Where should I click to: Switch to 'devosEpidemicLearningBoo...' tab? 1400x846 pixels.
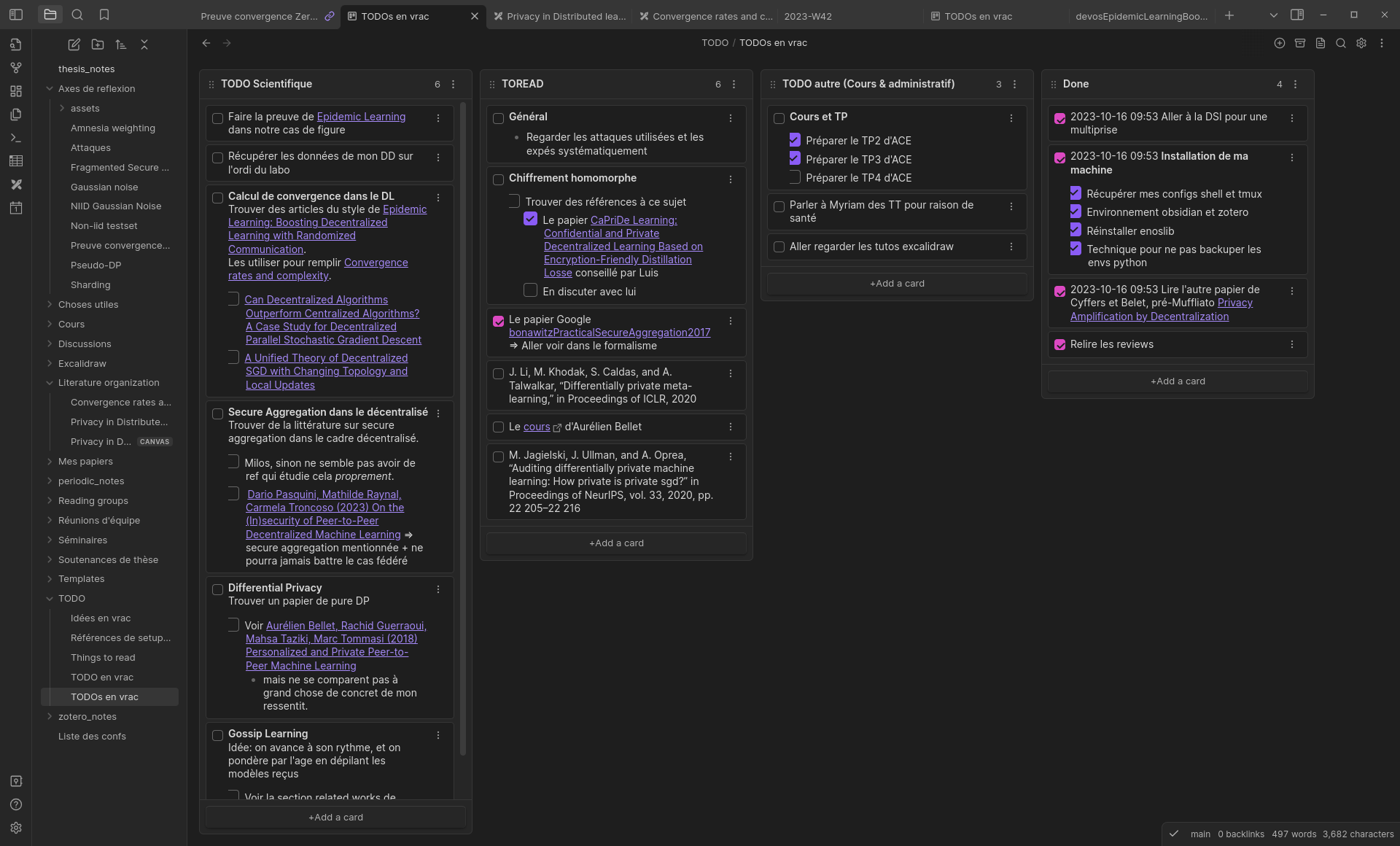(1141, 16)
